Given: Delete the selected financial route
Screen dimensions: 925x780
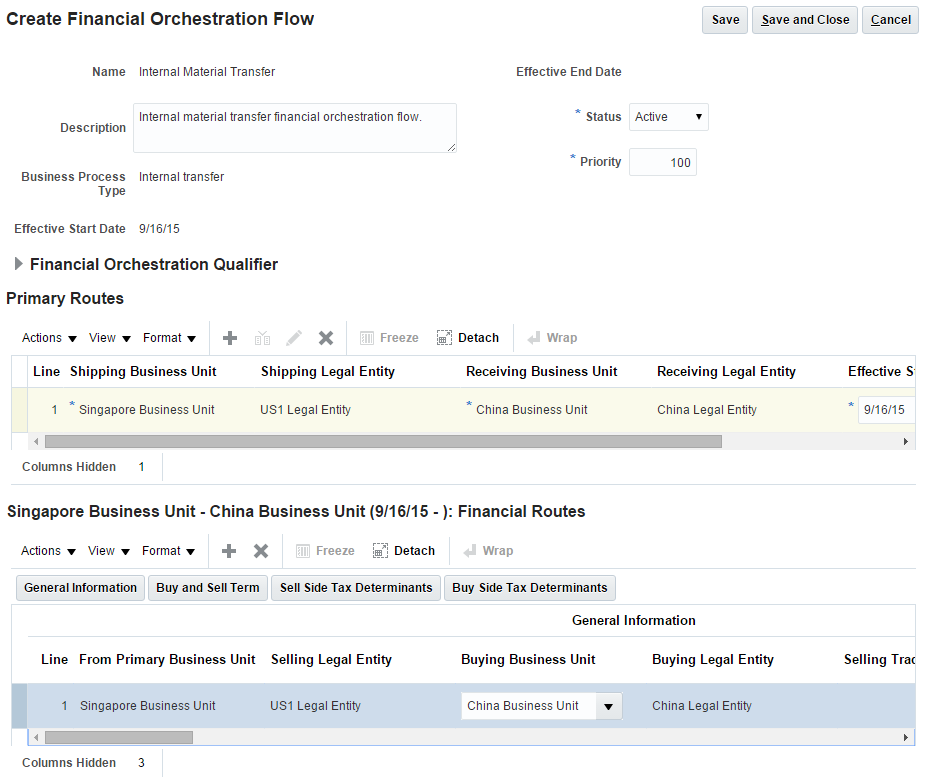Looking at the screenshot, I should 260,551.
